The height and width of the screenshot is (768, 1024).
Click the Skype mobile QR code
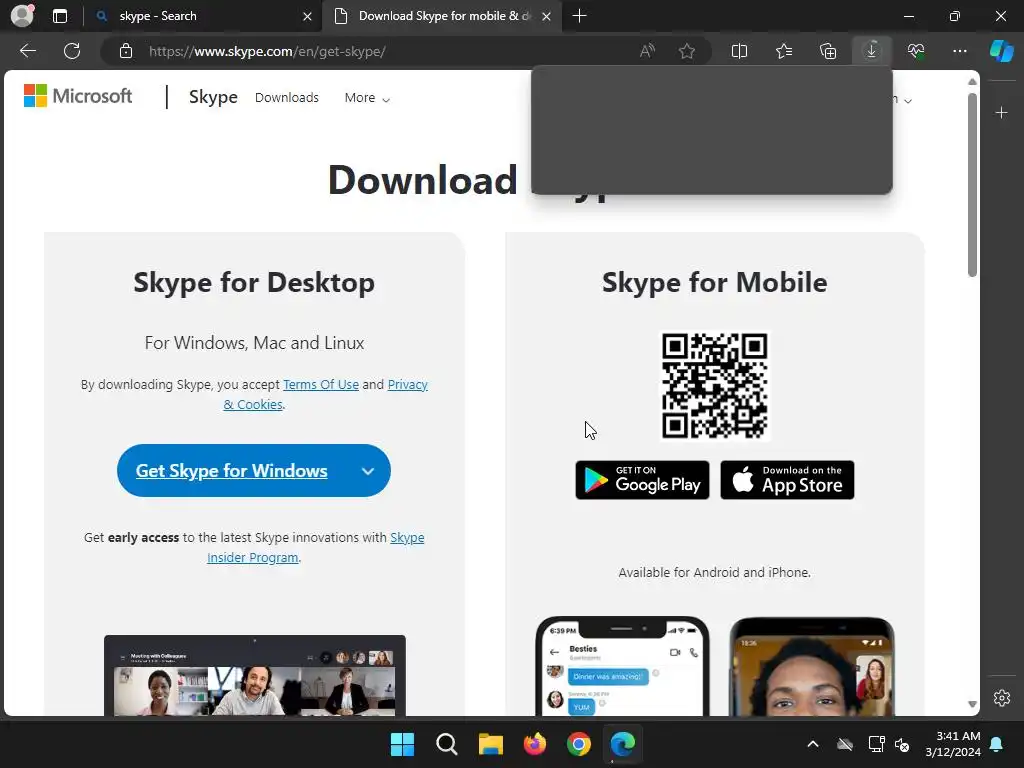point(714,385)
